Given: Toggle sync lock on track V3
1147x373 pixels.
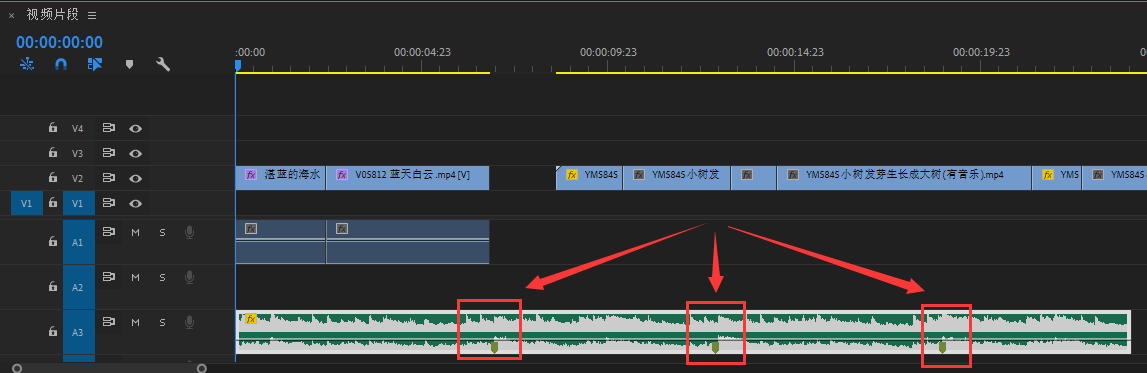Looking at the screenshot, I should click(109, 153).
